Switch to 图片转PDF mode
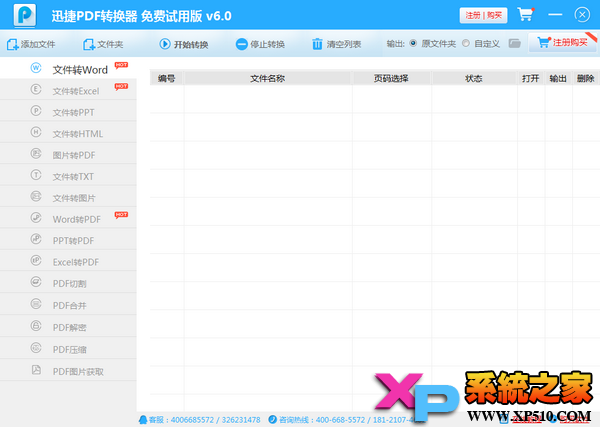The height and width of the screenshot is (427, 600). [68, 154]
